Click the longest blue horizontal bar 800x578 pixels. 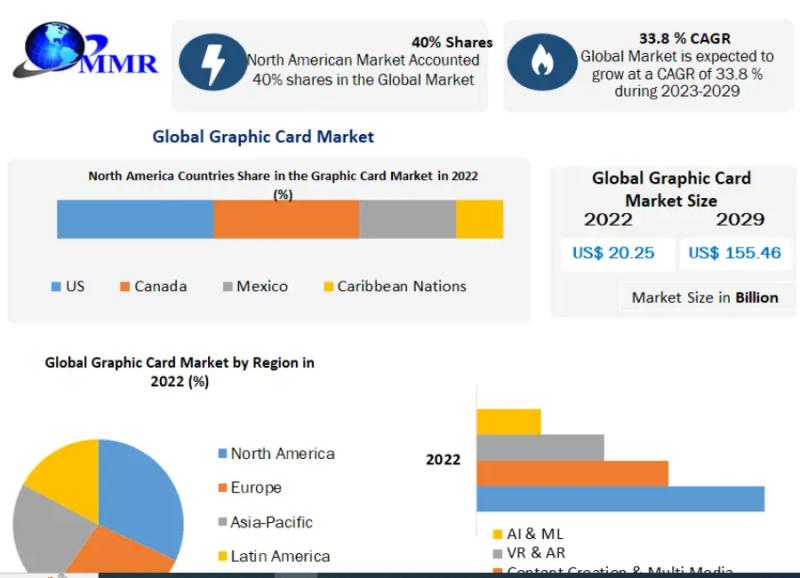coord(620,499)
